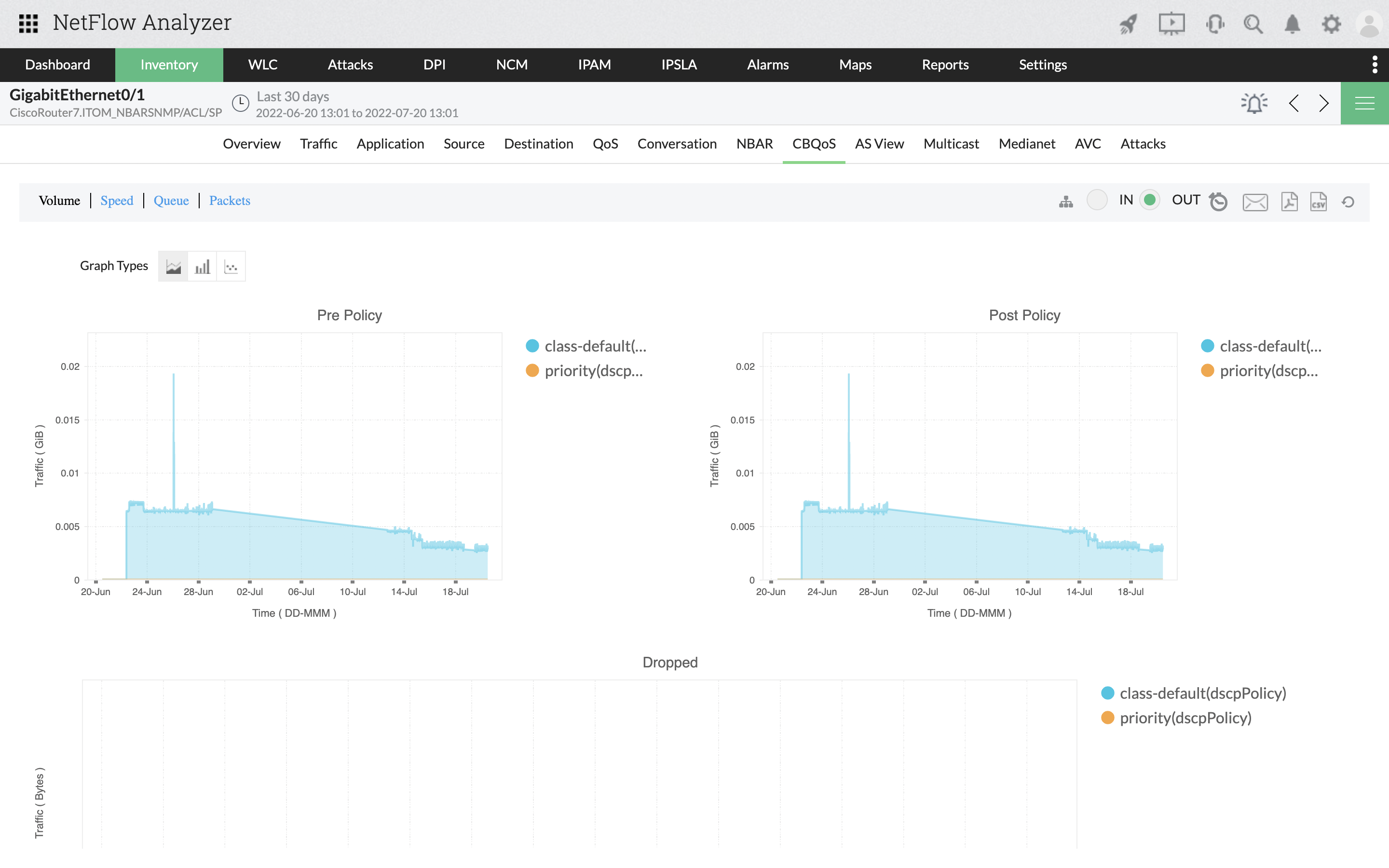Go to the Dashboard menu

(57, 64)
